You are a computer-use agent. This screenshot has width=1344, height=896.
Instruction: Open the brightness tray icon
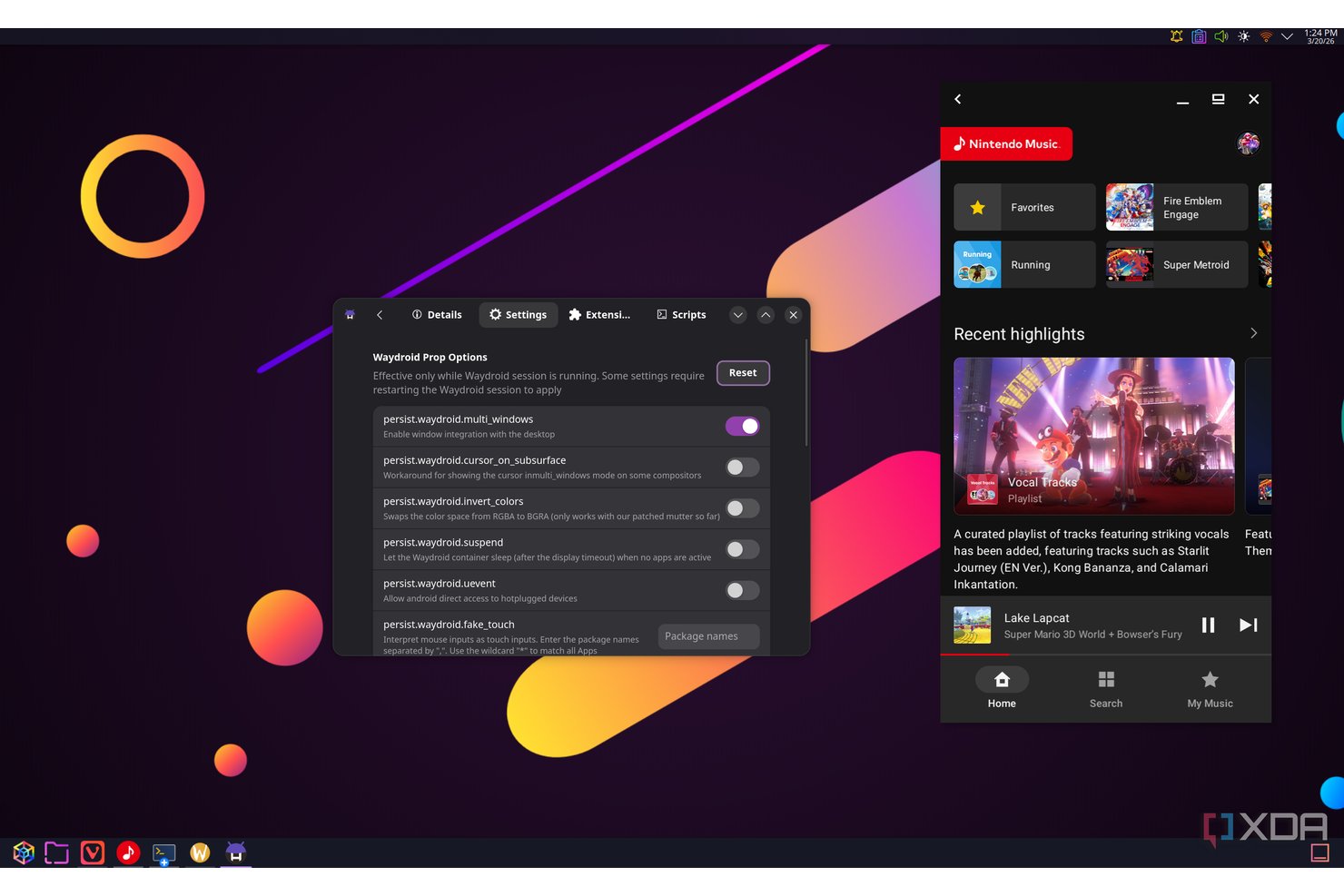coord(1243,36)
